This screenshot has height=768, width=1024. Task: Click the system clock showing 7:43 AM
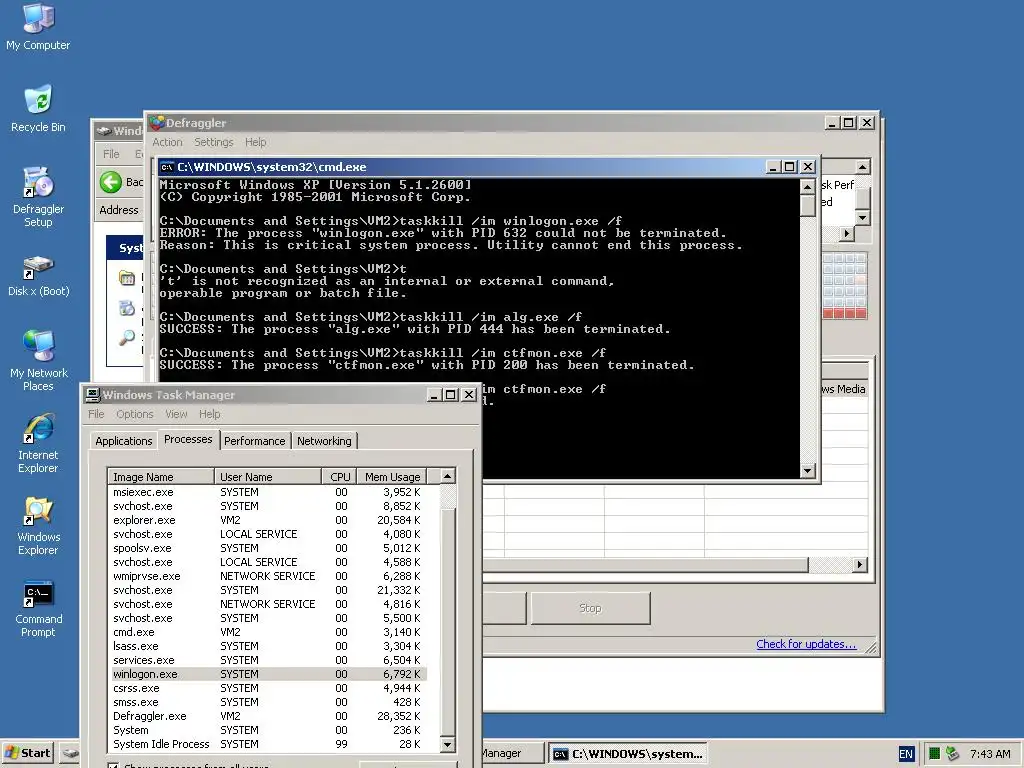(990, 754)
